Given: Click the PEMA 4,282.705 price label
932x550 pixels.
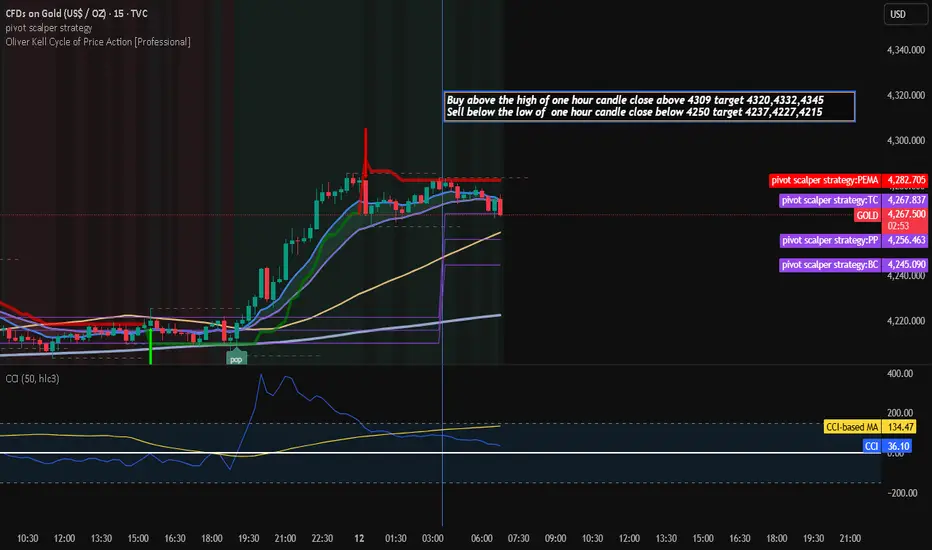Looking at the screenshot, I should coord(848,180).
